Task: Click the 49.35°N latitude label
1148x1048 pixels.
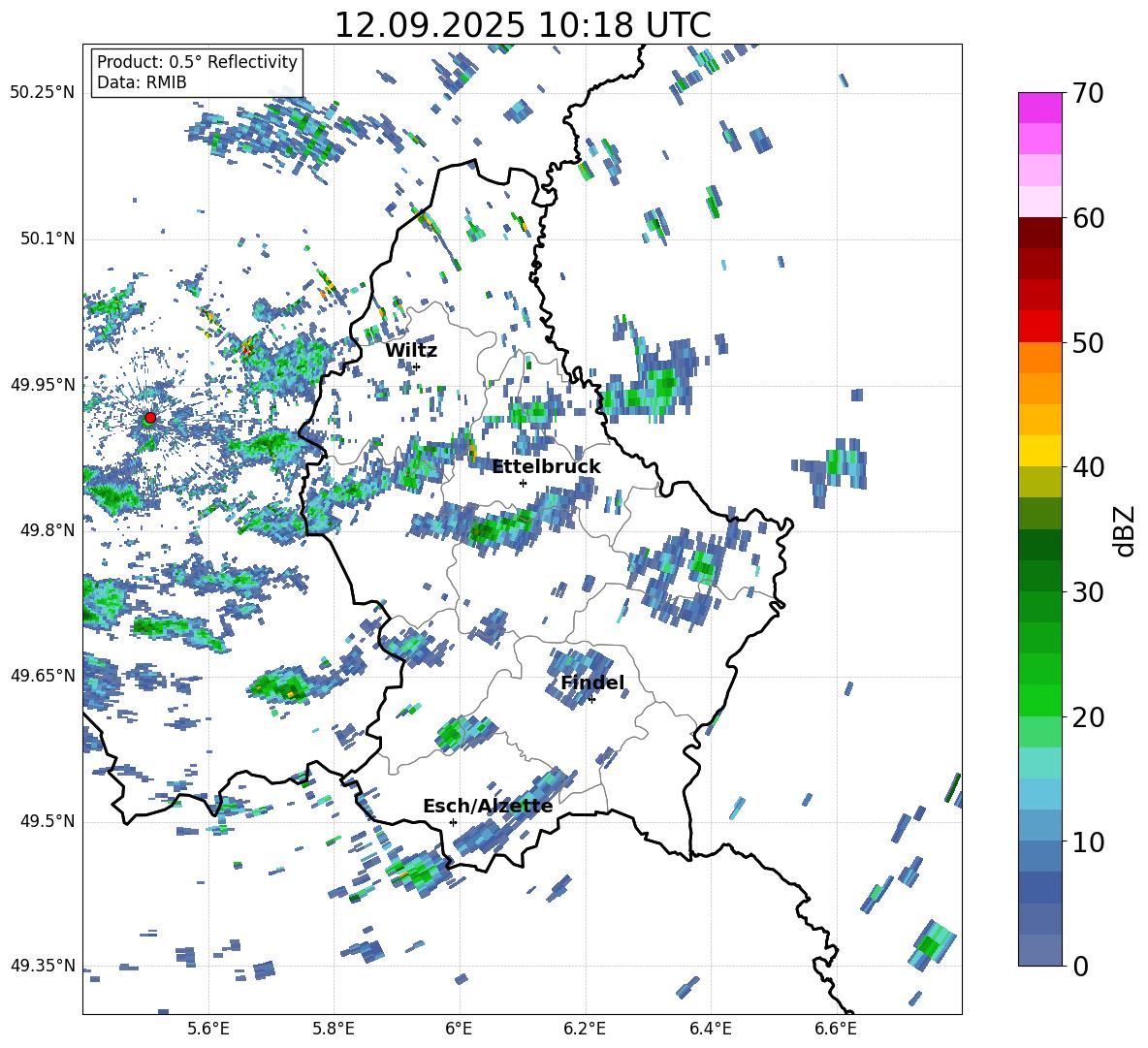Action: point(43,966)
